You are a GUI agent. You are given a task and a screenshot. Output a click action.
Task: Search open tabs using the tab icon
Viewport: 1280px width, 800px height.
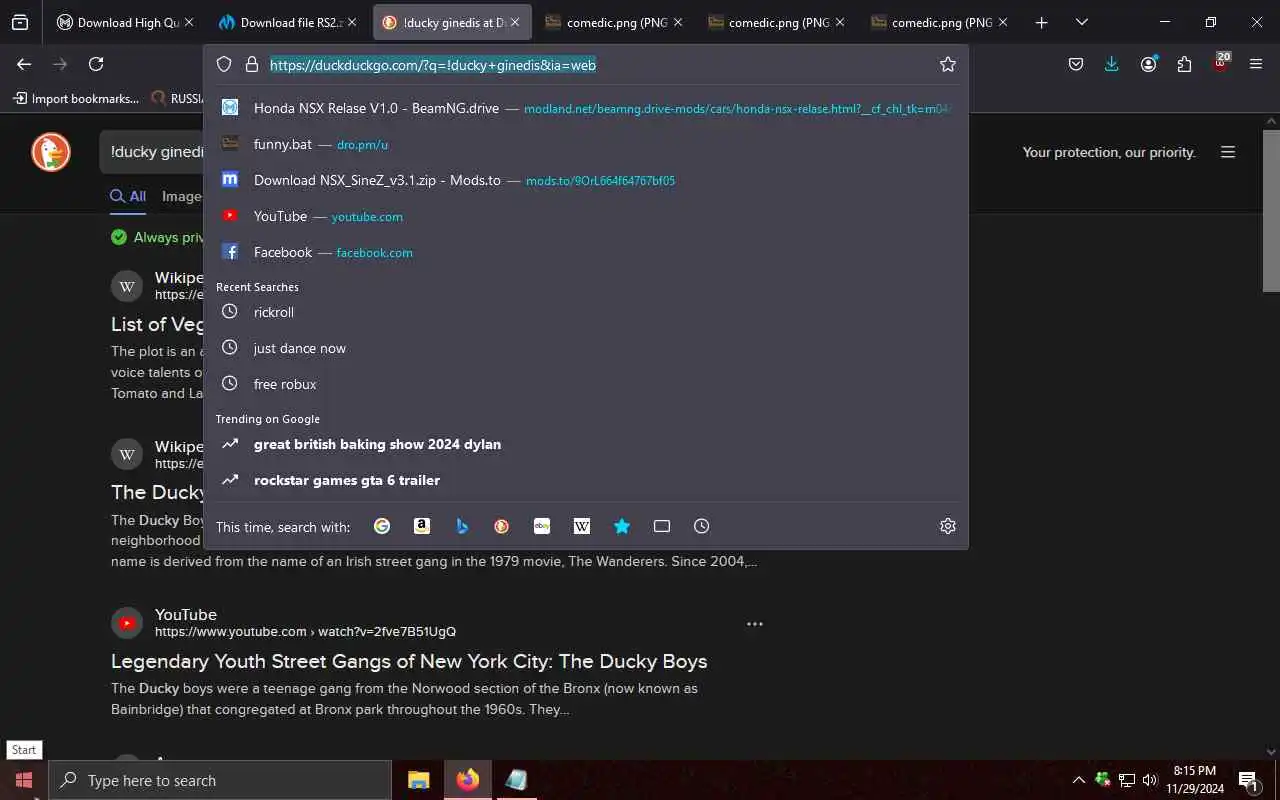click(x=662, y=526)
